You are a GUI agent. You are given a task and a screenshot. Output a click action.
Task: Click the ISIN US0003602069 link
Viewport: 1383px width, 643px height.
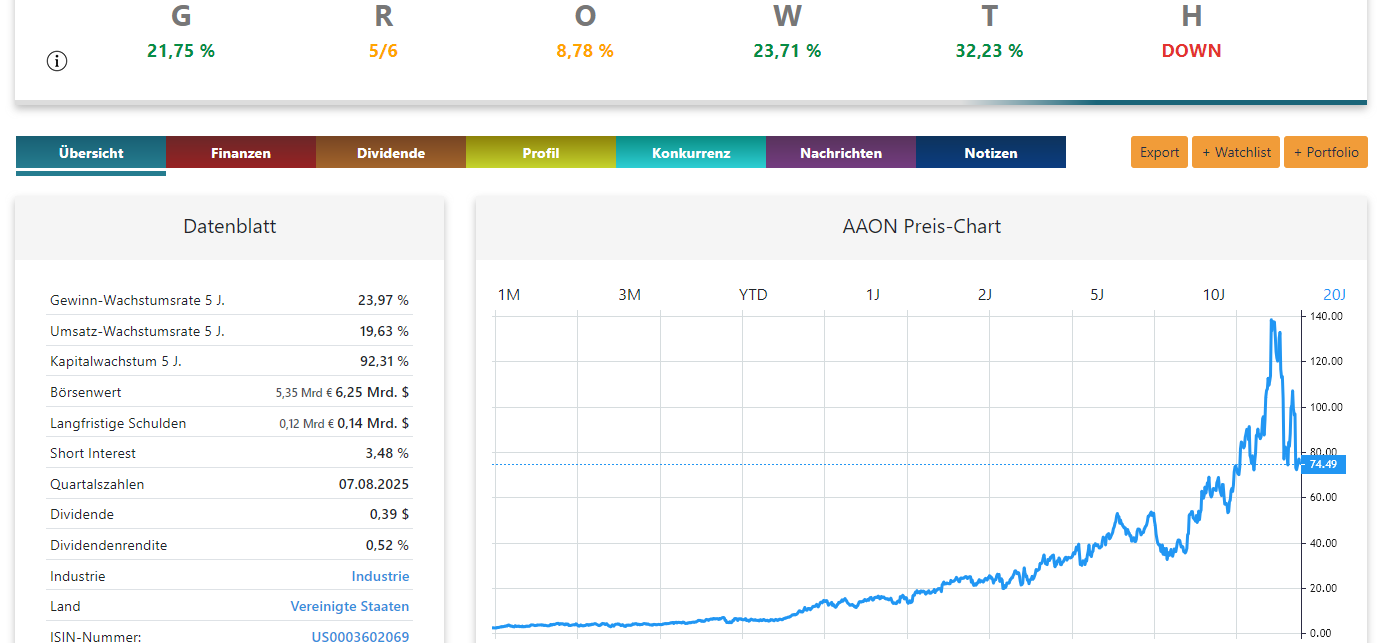(360, 636)
